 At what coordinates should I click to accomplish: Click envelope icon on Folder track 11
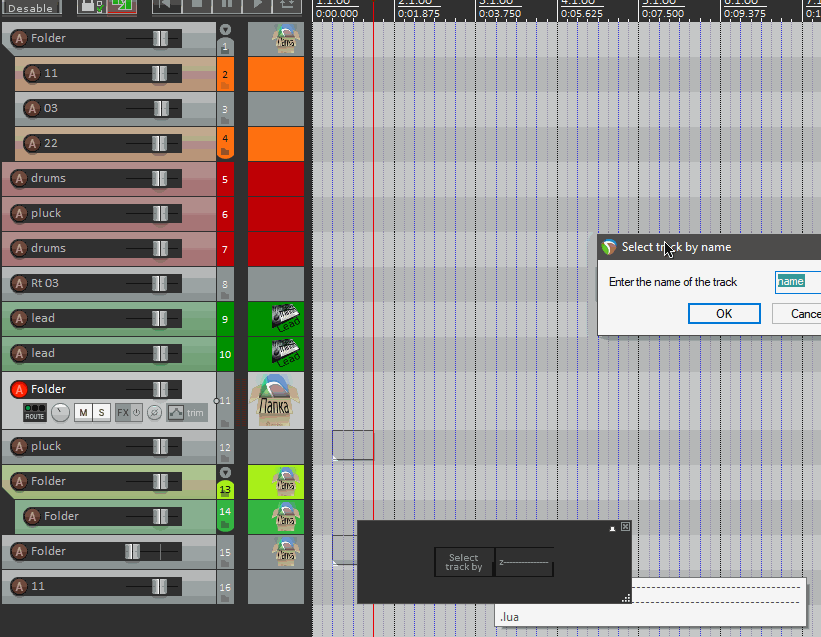(x=175, y=413)
